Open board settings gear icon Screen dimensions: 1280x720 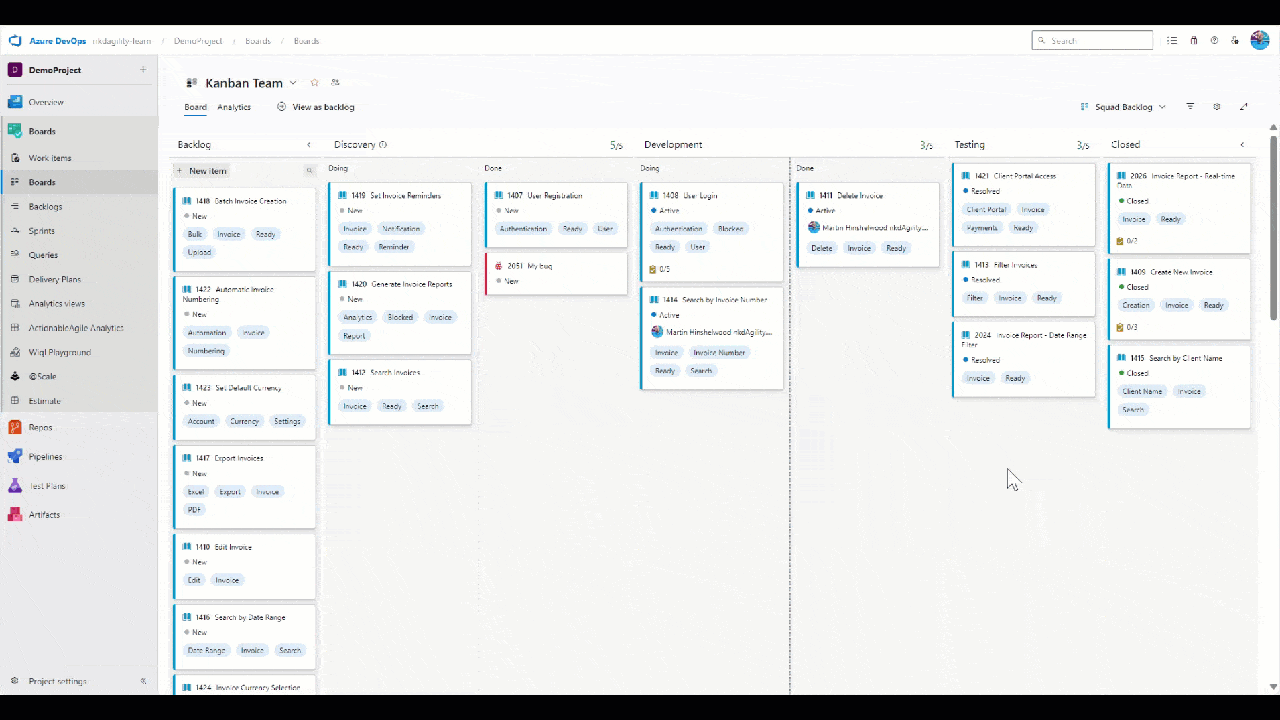click(1217, 107)
